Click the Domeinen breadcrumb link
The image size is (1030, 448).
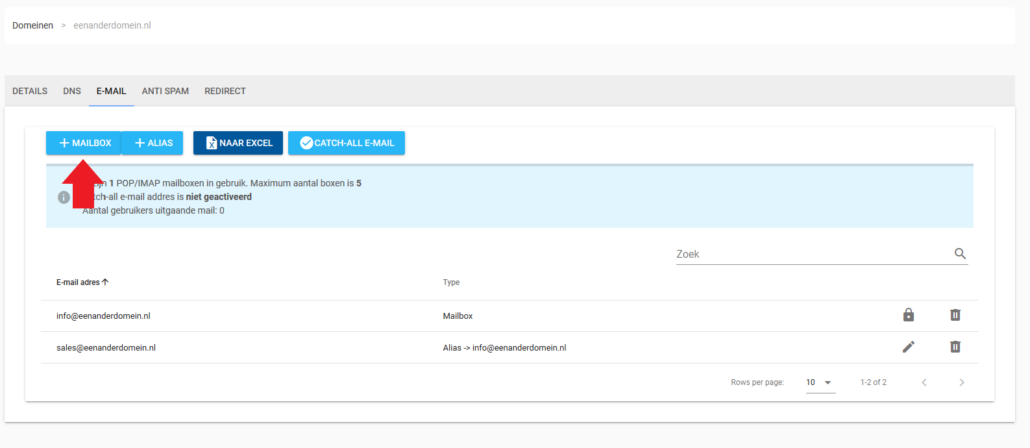click(33, 25)
